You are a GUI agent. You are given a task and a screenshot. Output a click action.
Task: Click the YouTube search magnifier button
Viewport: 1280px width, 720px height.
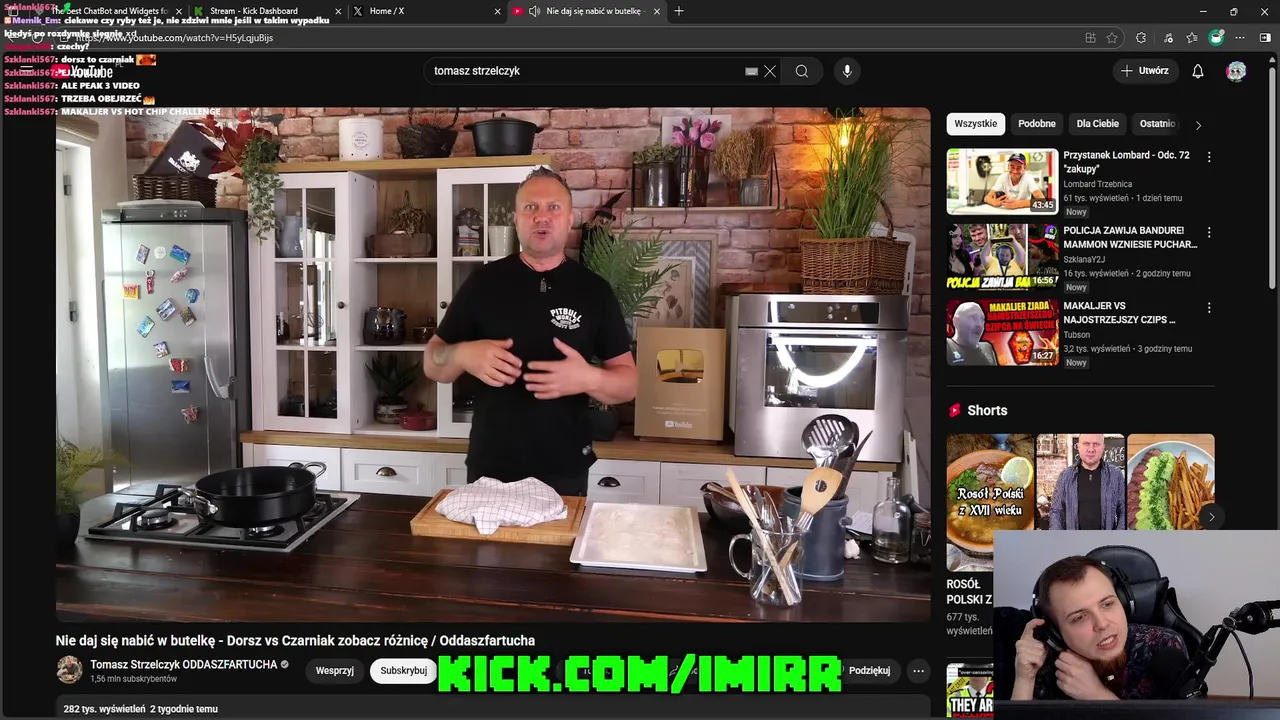click(x=802, y=71)
